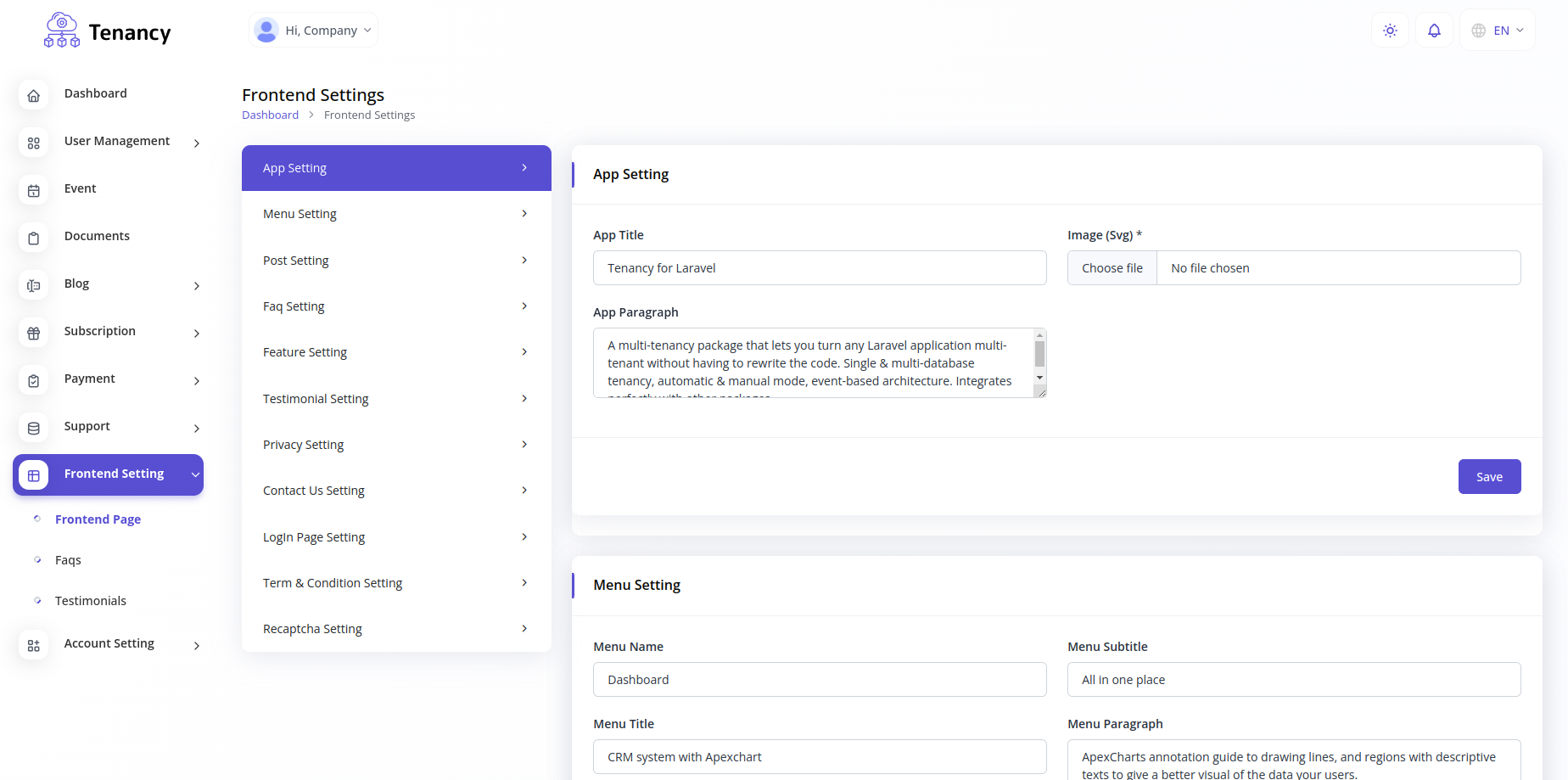Click the App Title input field

point(820,268)
